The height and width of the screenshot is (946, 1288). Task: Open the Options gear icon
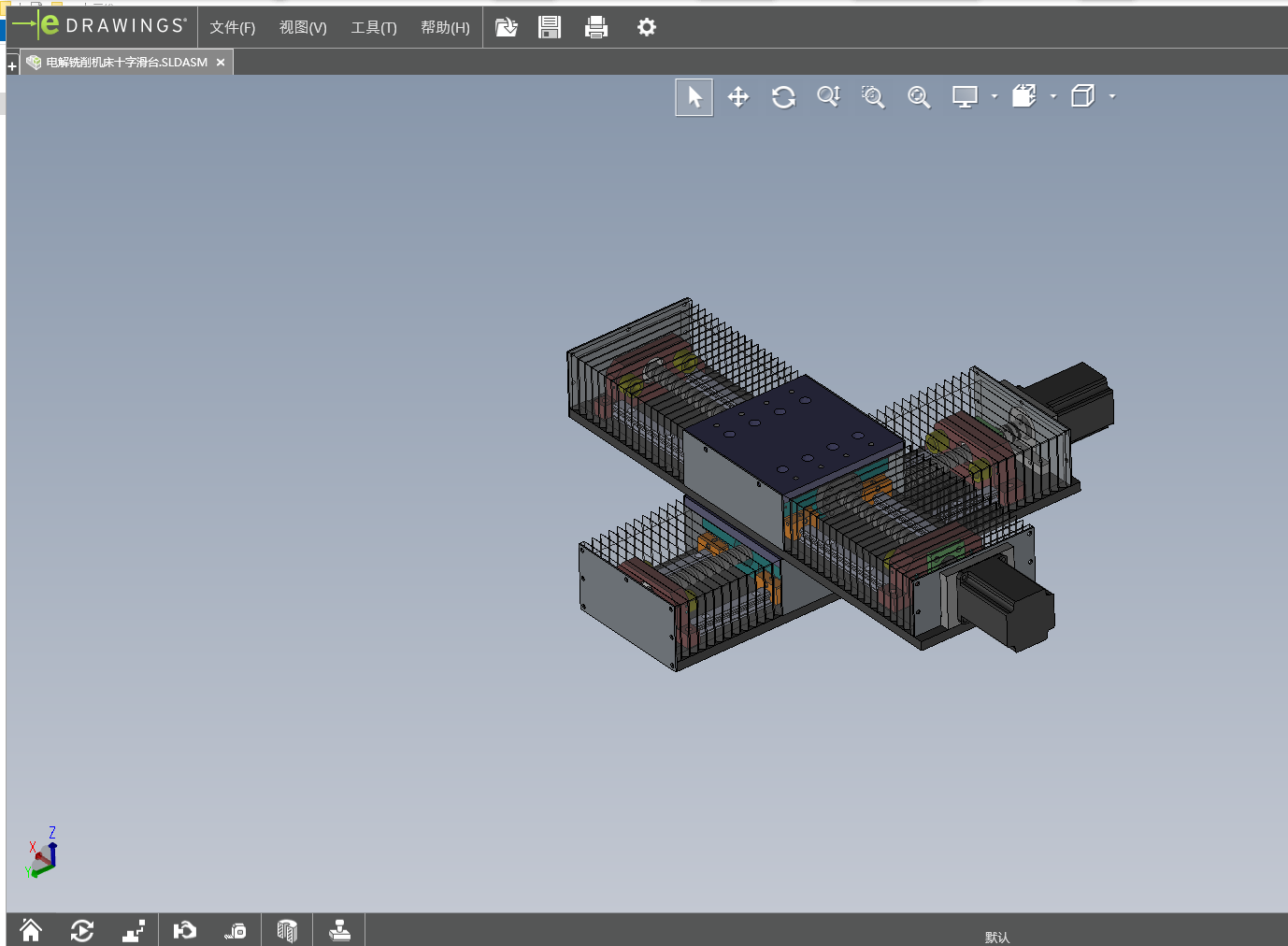(647, 28)
